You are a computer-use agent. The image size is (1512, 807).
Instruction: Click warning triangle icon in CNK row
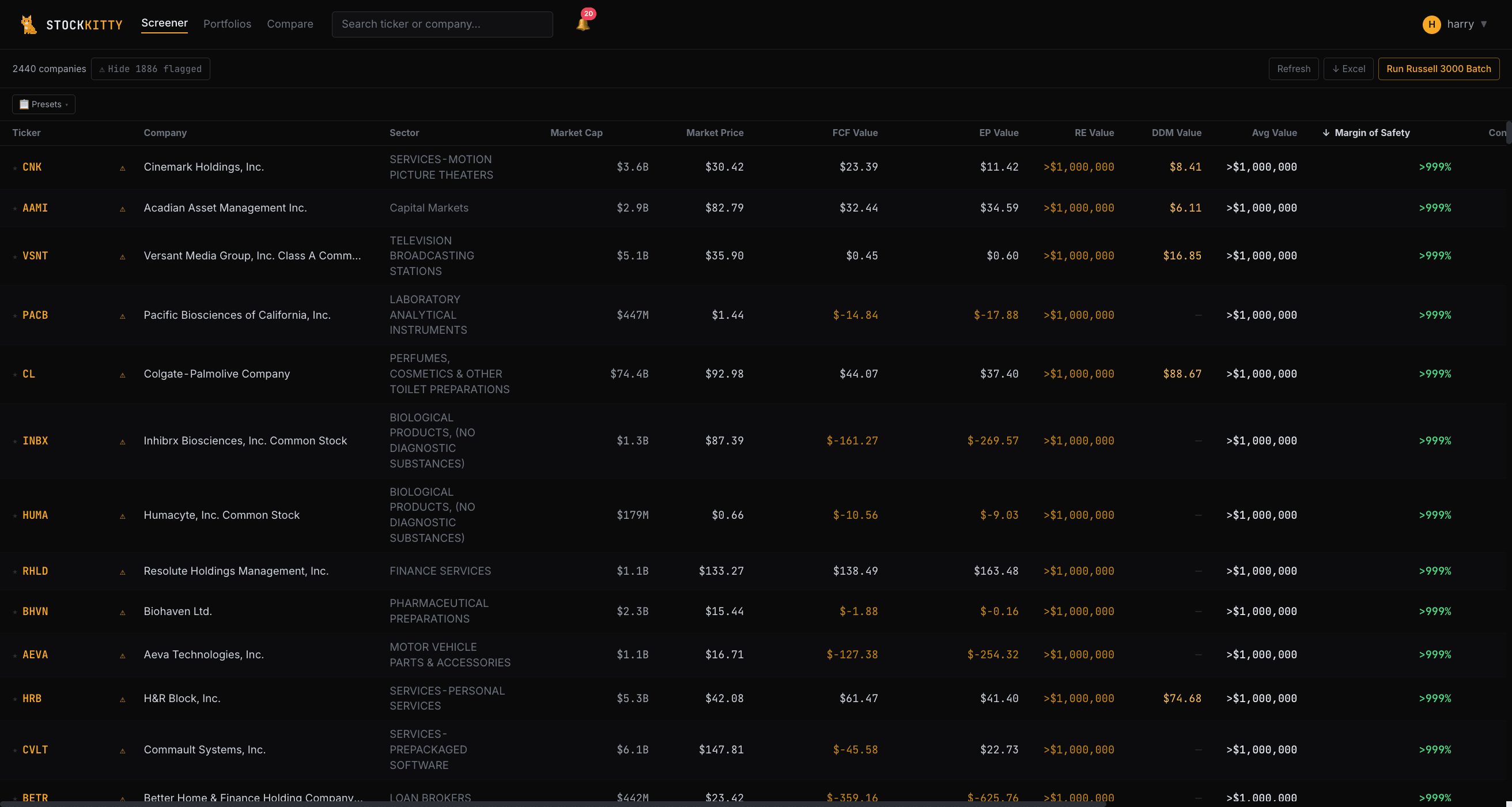pos(123,168)
